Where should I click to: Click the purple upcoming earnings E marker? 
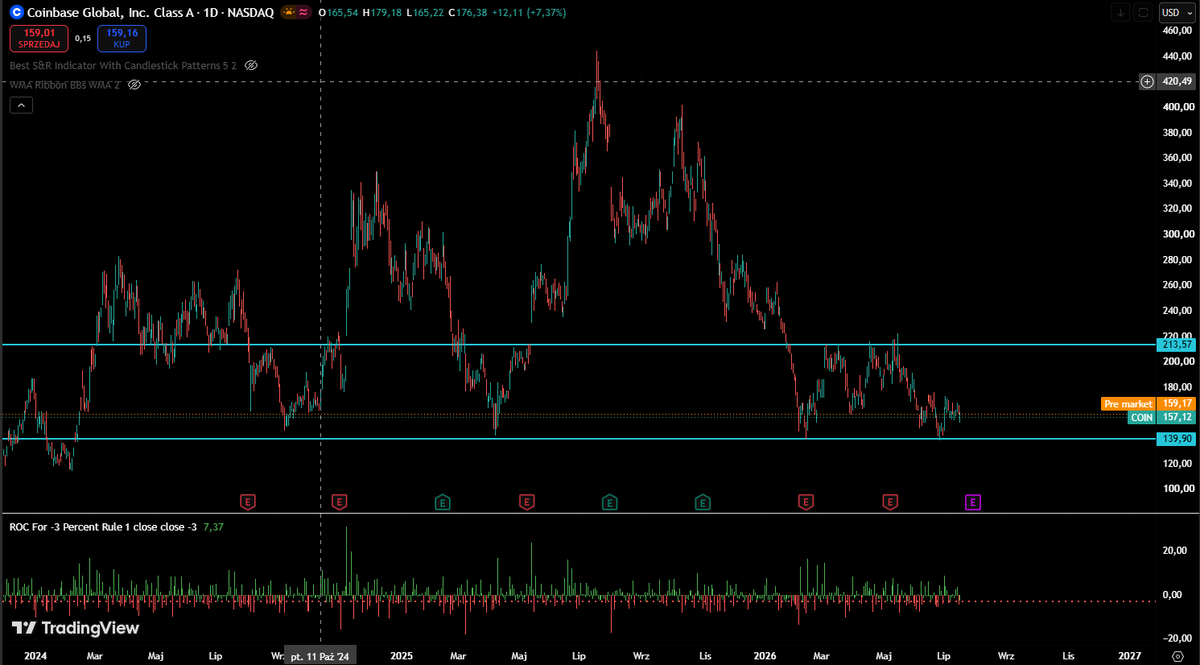[x=973, y=501]
